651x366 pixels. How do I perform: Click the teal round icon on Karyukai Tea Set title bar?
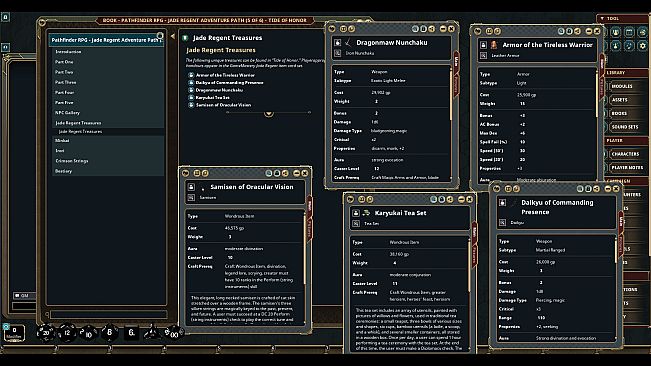pyautogui.click(x=433, y=199)
